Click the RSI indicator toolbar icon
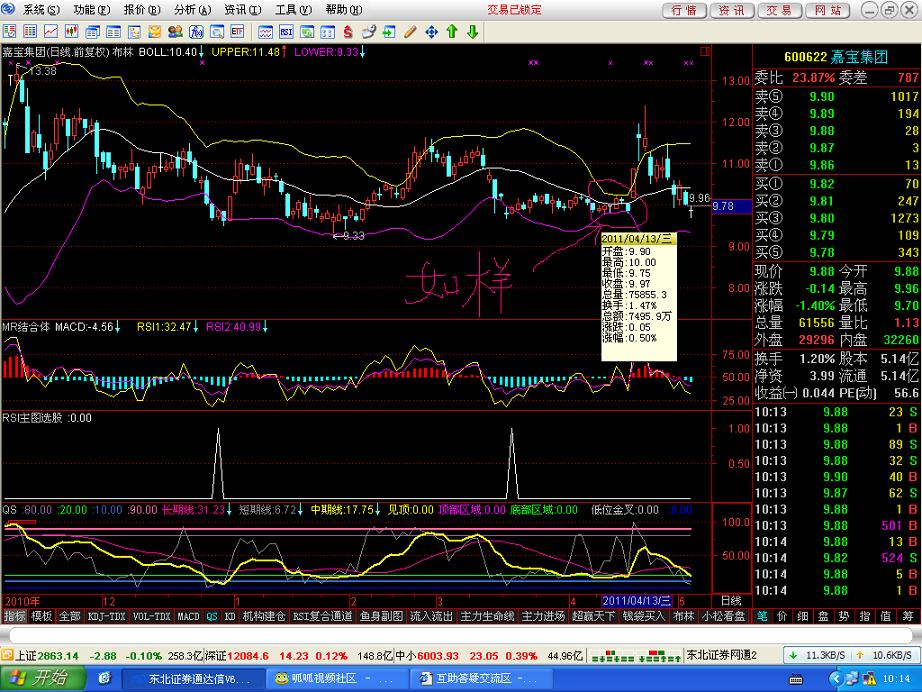 tap(286, 32)
